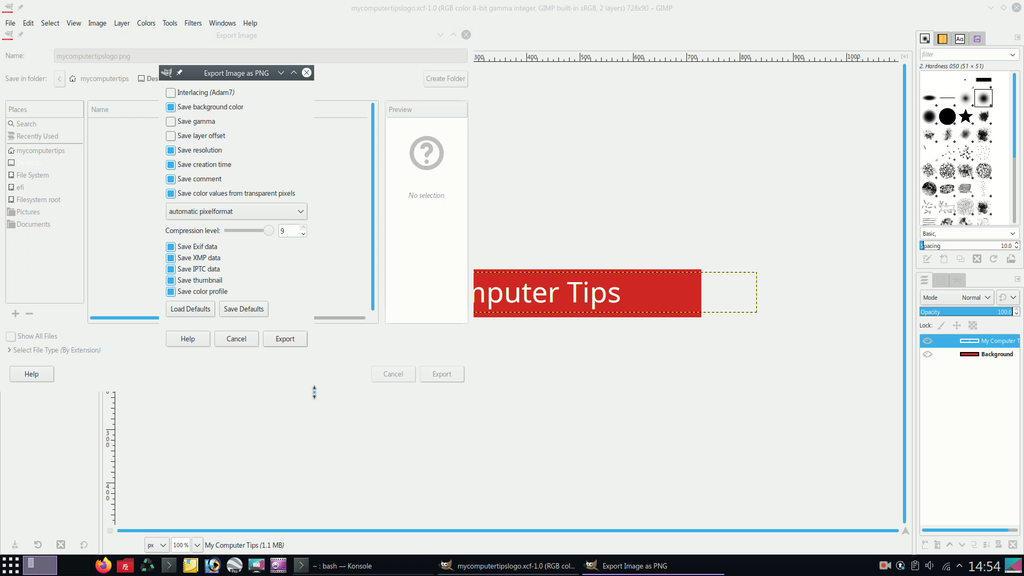This screenshot has height=576, width=1024.
Task: Click the lock alpha channel checkerboard icon
Action: click(972, 325)
